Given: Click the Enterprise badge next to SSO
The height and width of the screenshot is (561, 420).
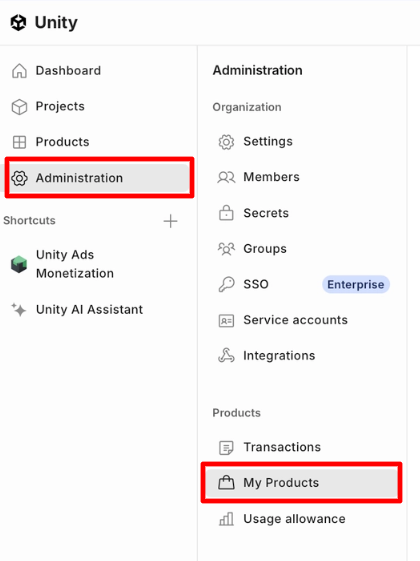Looking at the screenshot, I should pyautogui.click(x=356, y=284).
